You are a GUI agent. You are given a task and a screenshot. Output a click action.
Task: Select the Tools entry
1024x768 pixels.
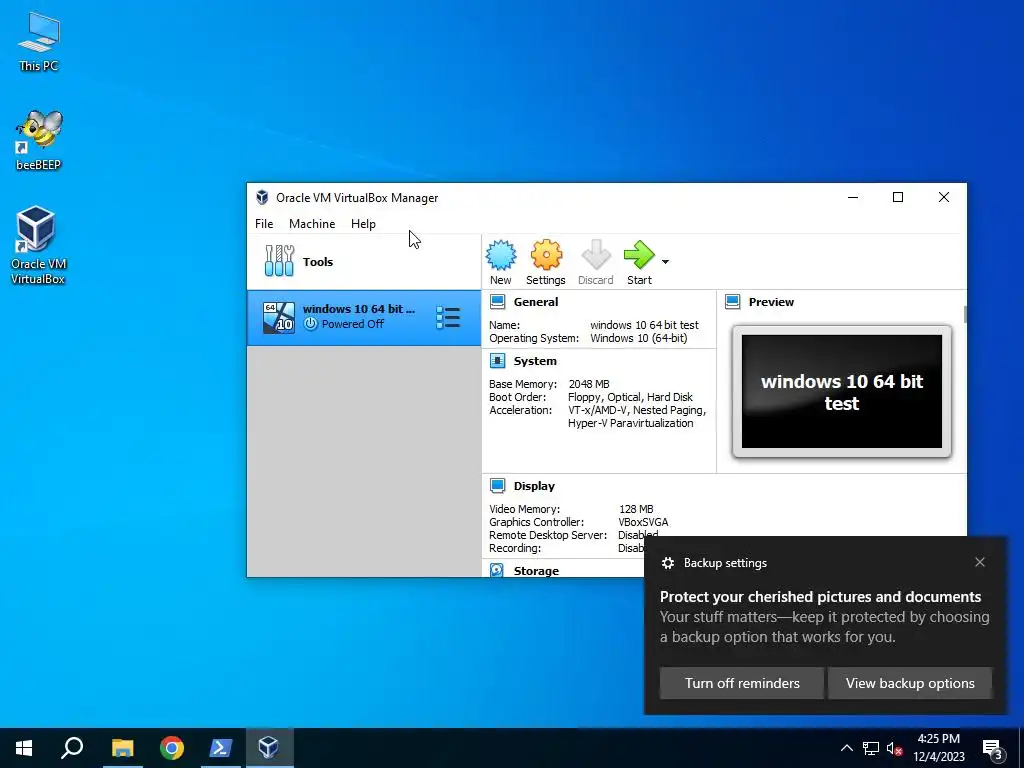[x=364, y=262]
